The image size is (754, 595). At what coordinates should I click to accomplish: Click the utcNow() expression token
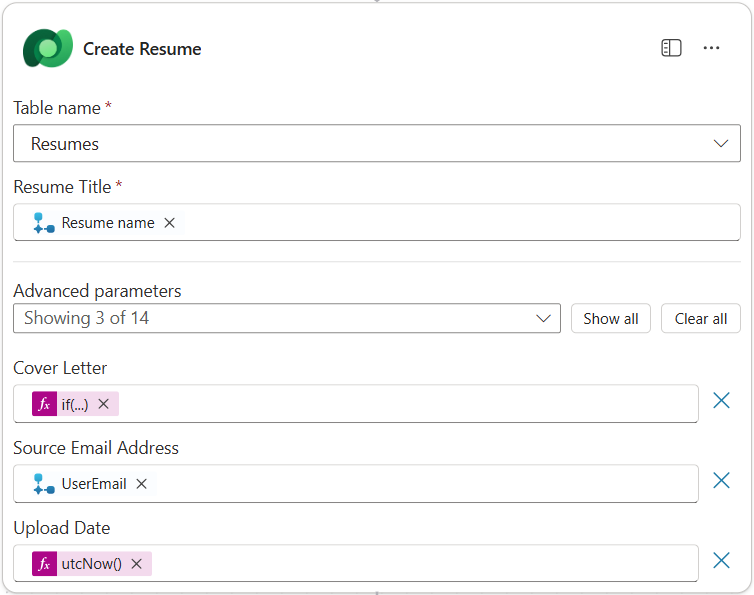tap(90, 564)
